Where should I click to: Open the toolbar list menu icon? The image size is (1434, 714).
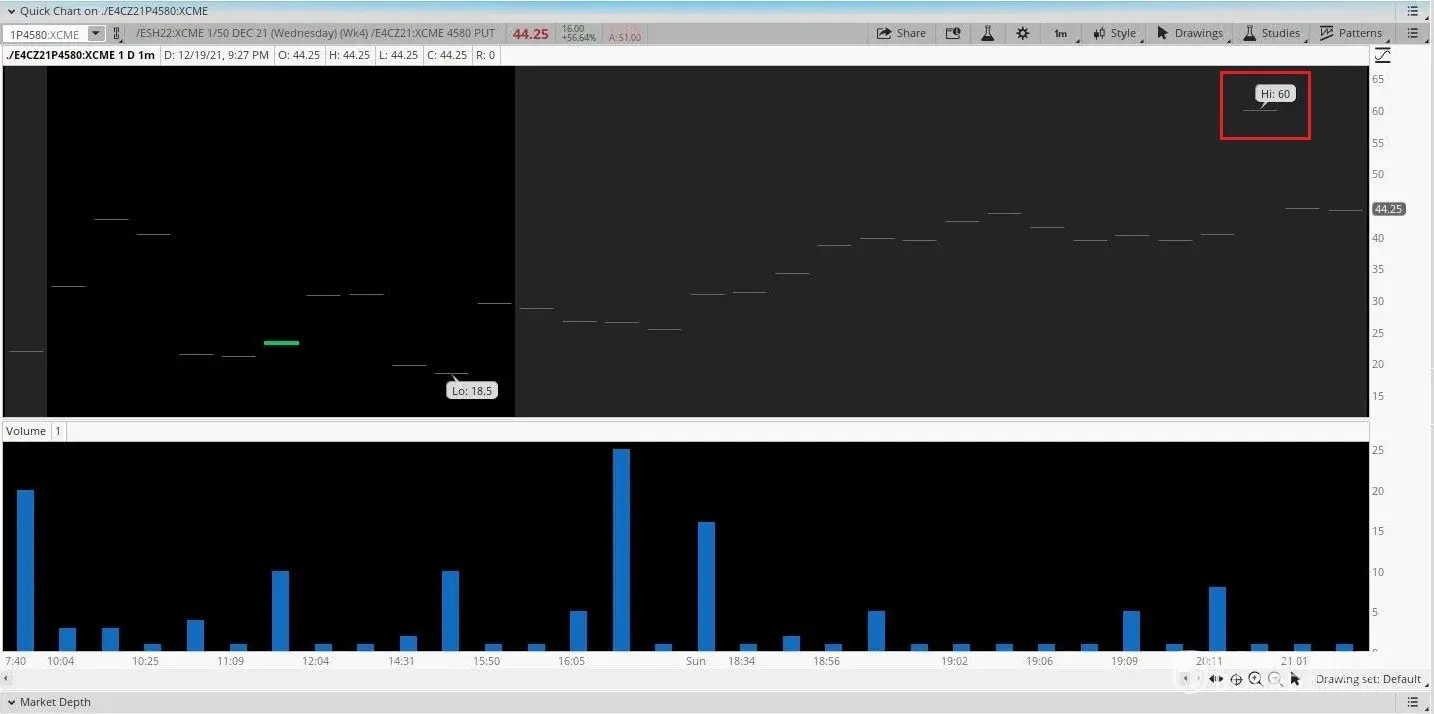pyautogui.click(x=1412, y=33)
